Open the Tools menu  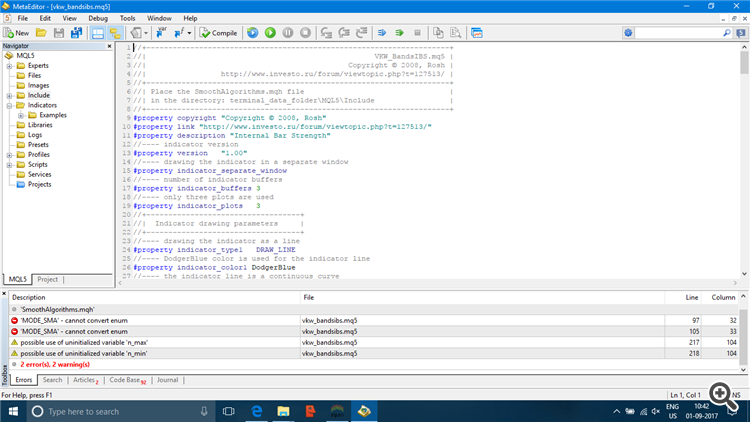tap(127, 18)
